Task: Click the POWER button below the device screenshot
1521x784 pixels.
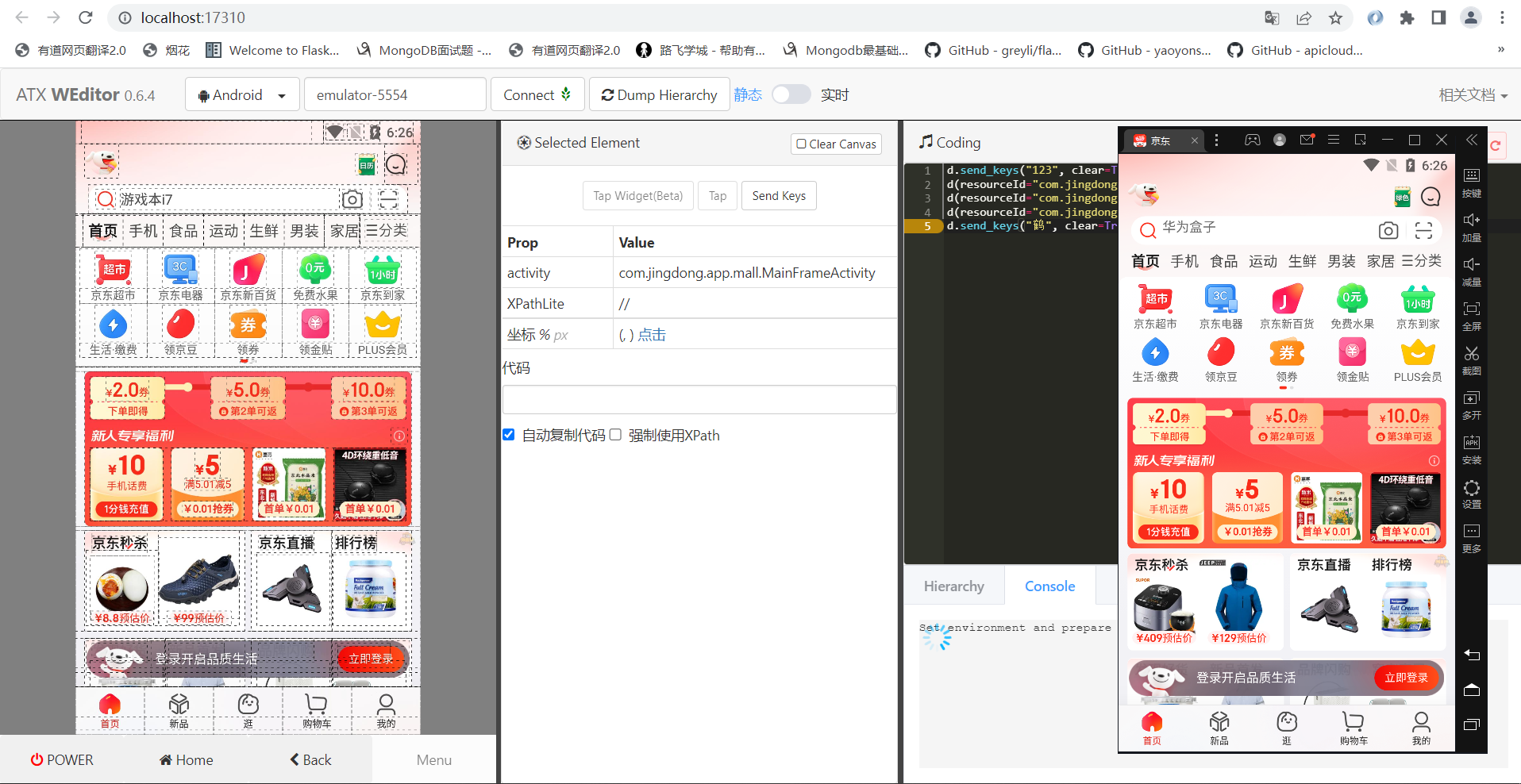Action: tap(62, 759)
